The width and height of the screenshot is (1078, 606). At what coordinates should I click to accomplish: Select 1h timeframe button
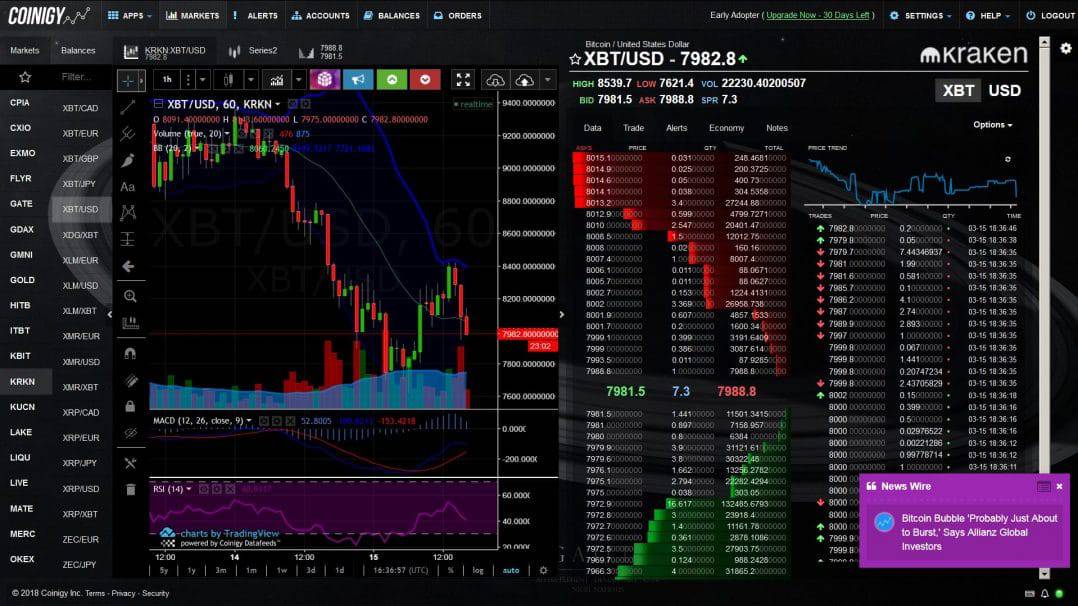click(167, 80)
